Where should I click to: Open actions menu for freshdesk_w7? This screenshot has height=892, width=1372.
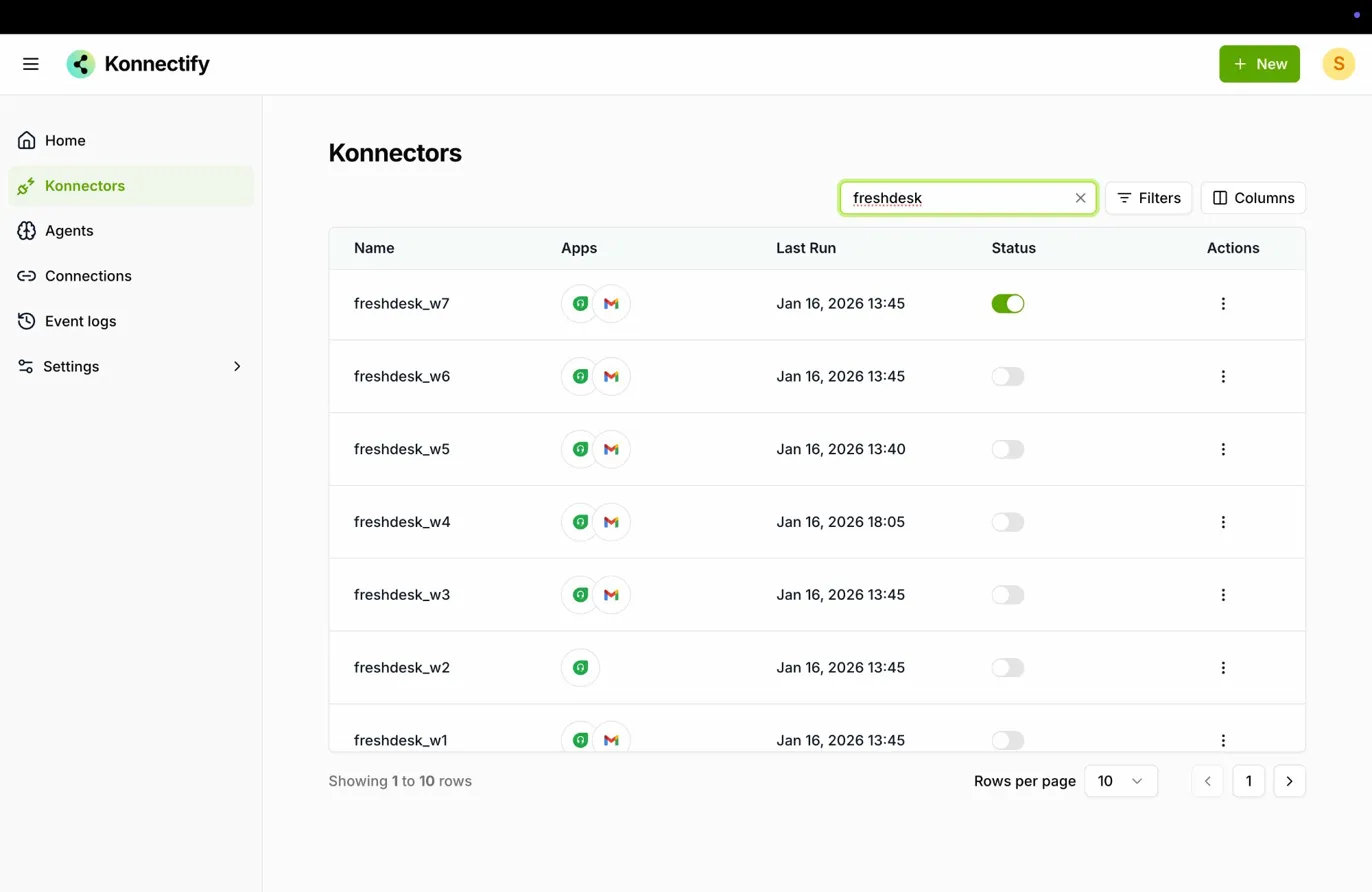[x=1223, y=304]
